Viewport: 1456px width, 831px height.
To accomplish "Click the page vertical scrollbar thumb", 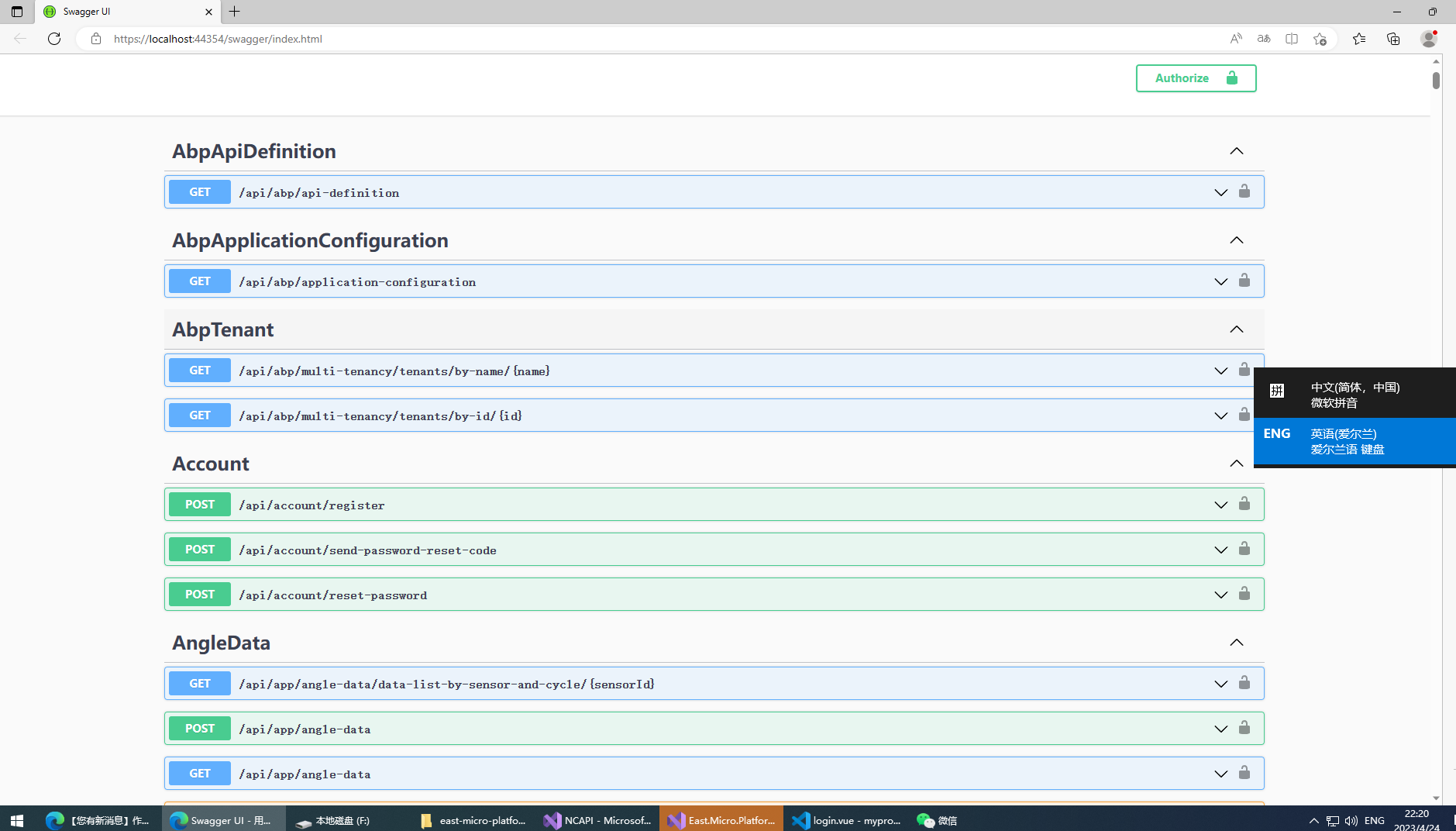I will click(x=1436, y=80).
